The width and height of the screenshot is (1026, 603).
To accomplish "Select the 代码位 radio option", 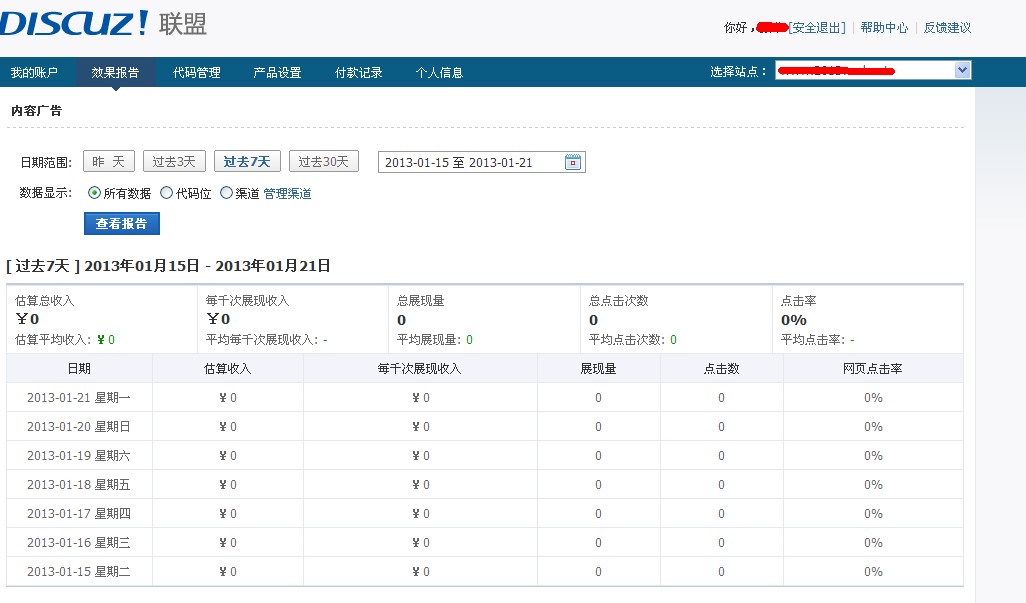I will coord(166,193).
